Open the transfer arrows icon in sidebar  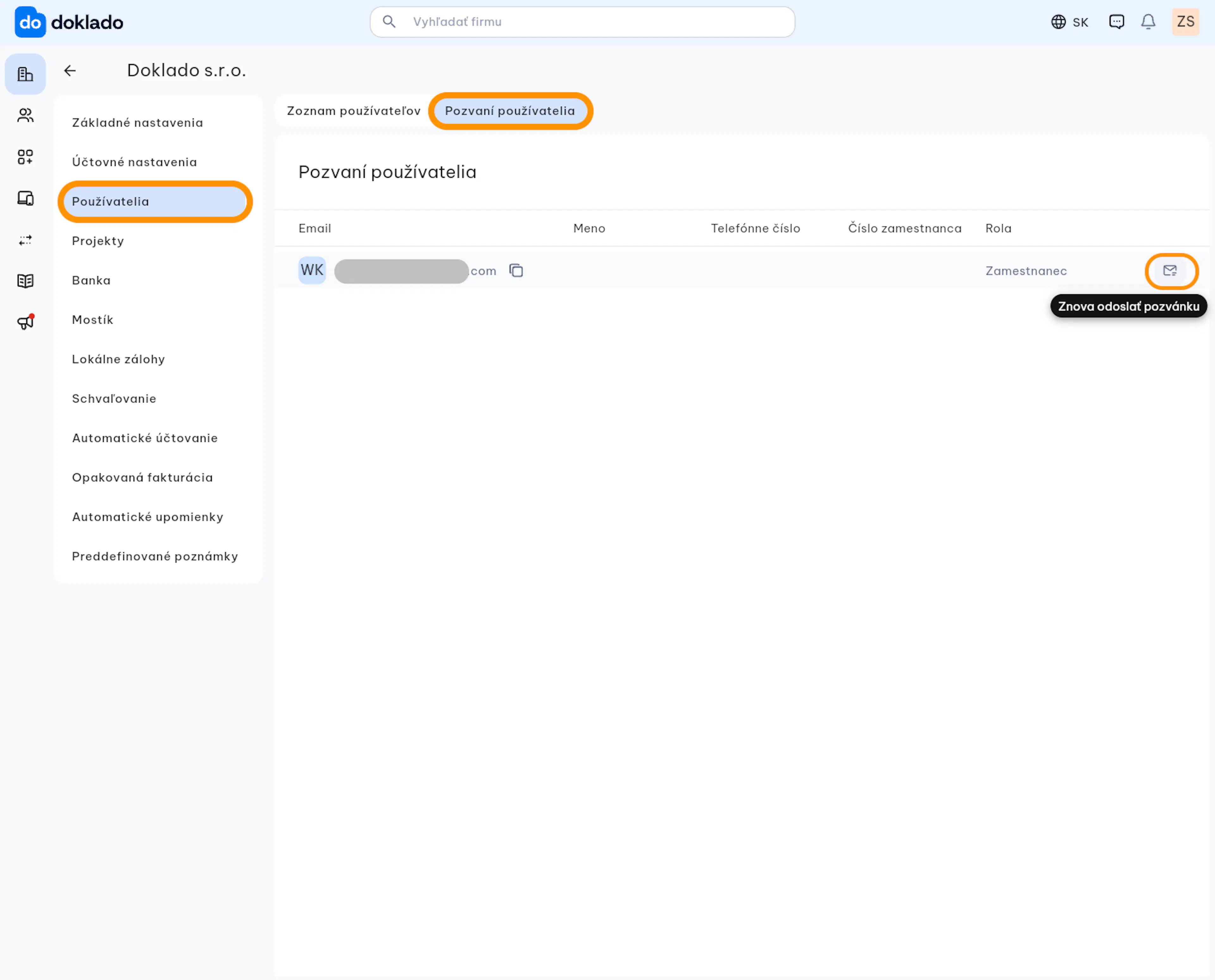(x=25, y=240)
